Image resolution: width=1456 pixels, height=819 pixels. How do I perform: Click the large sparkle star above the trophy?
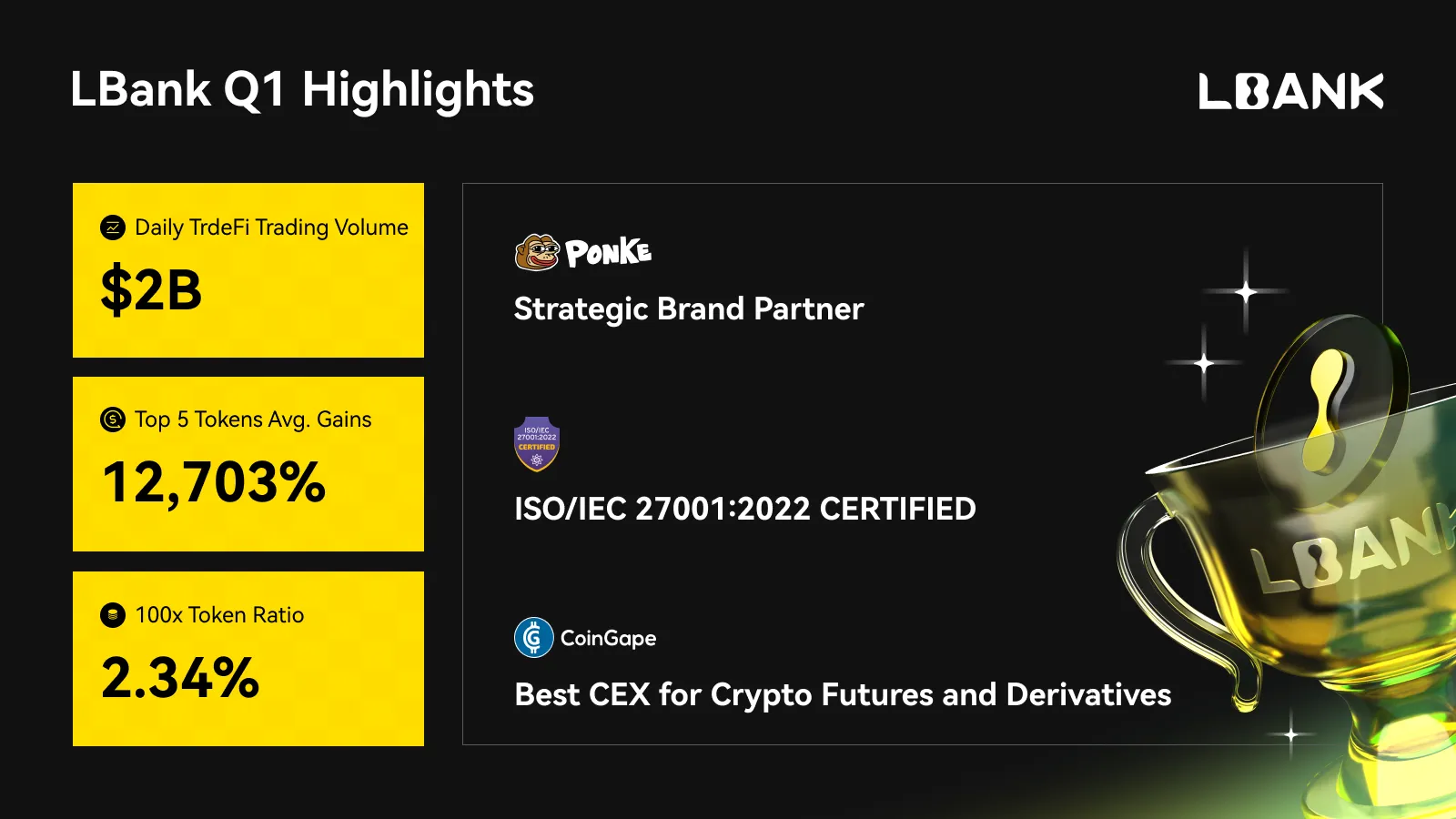1246,292
